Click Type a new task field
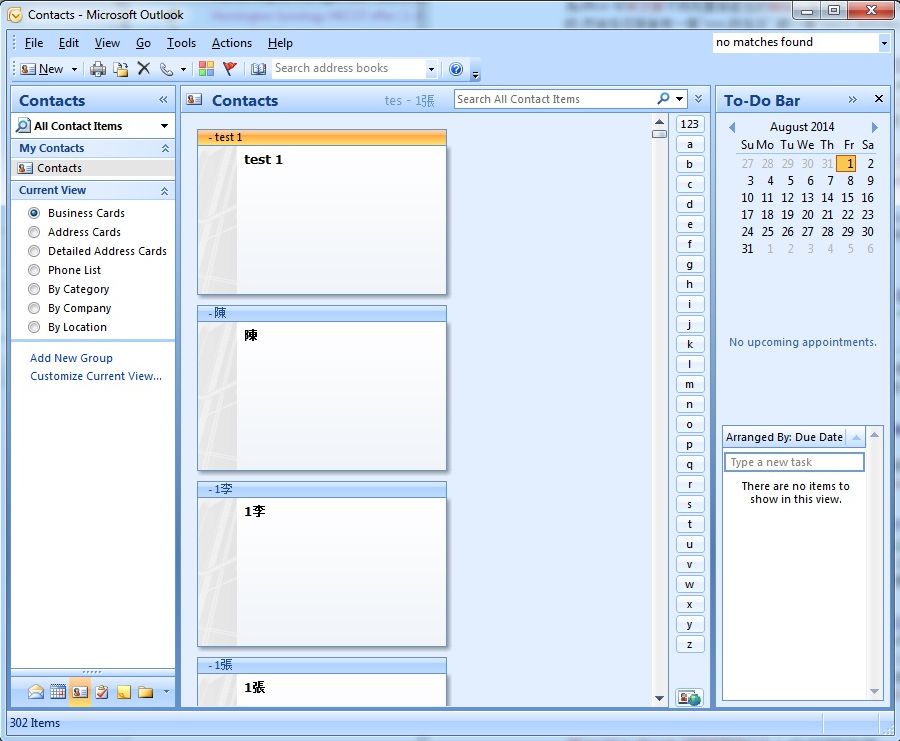The width and height of the screenshot is (900, 741). coord(794,462)
